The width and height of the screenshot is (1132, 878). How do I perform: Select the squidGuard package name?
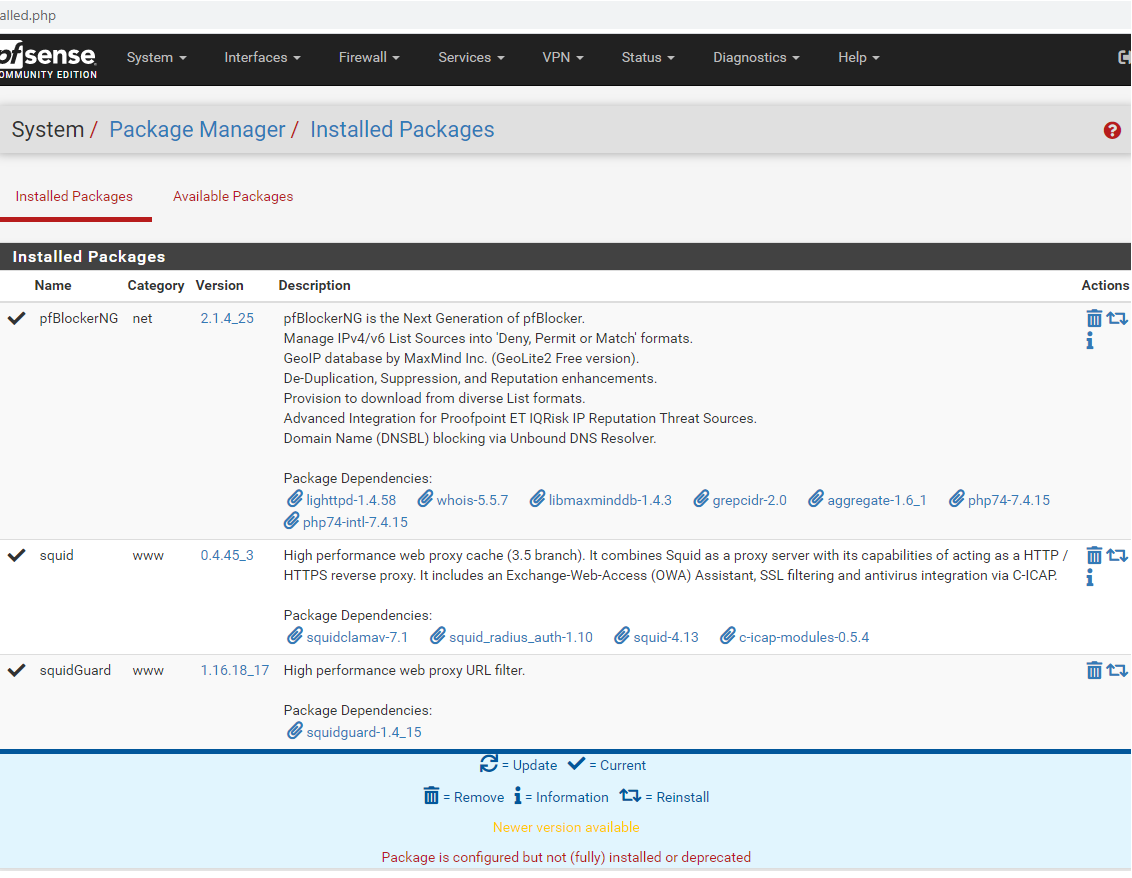(x=75, y=670)
